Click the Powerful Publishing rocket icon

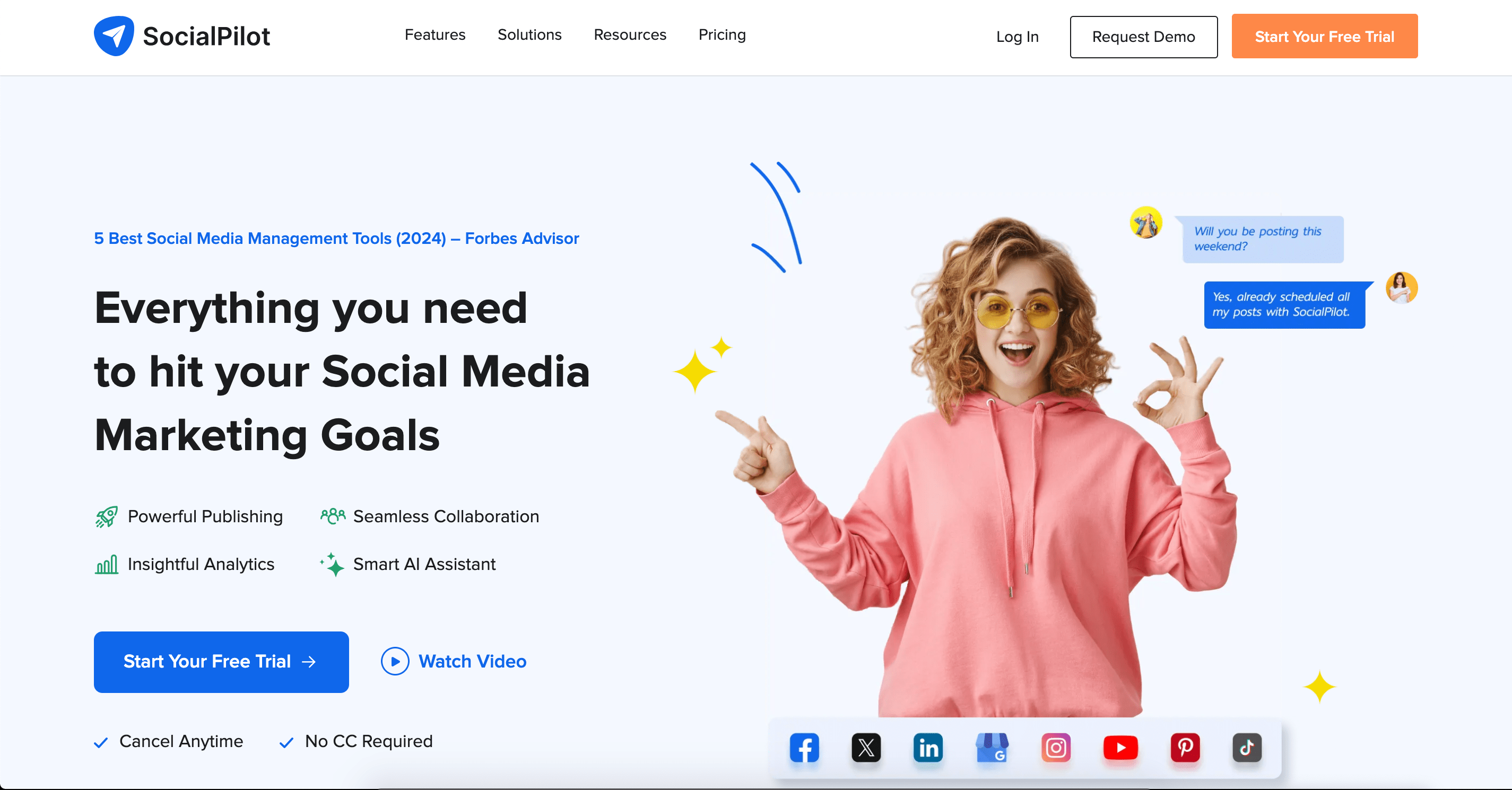point(107,516)
